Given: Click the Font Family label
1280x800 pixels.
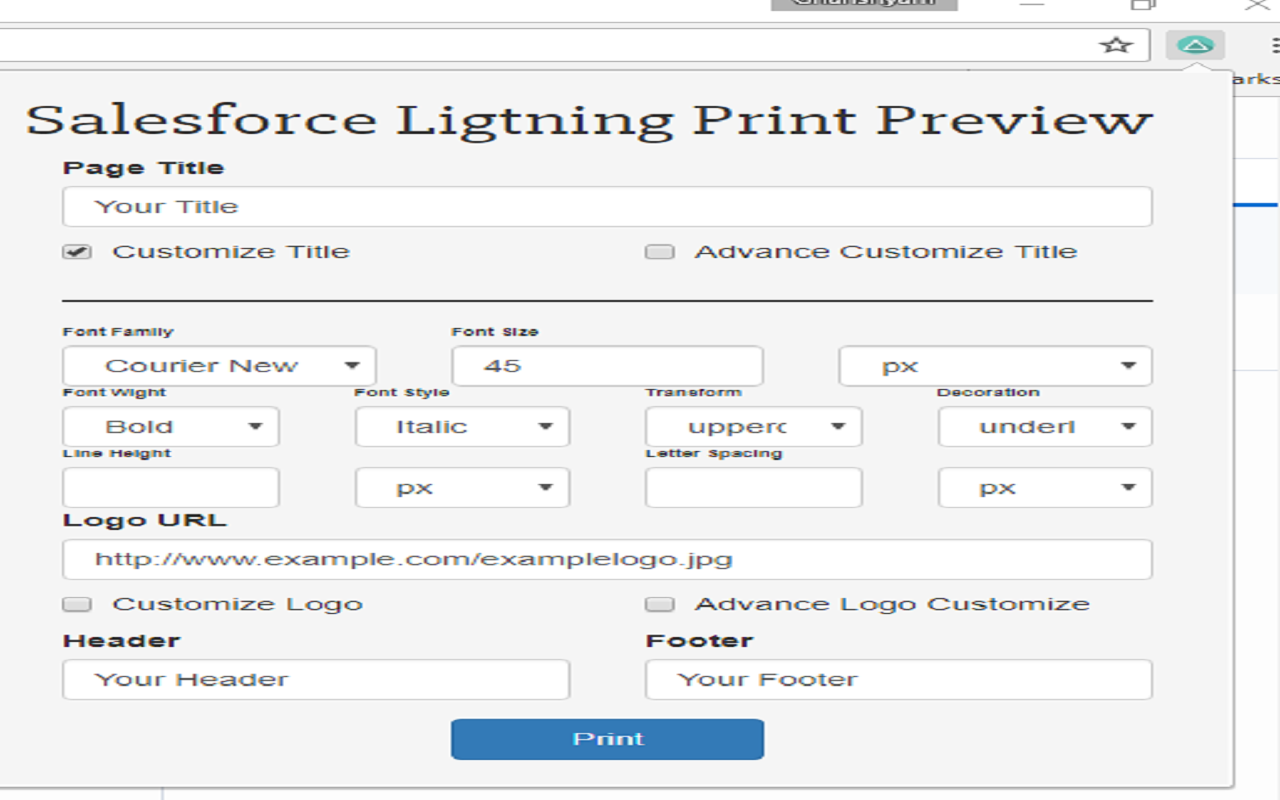Looking at the screenshot, I should pyautogui.click(x=118, y=332).
